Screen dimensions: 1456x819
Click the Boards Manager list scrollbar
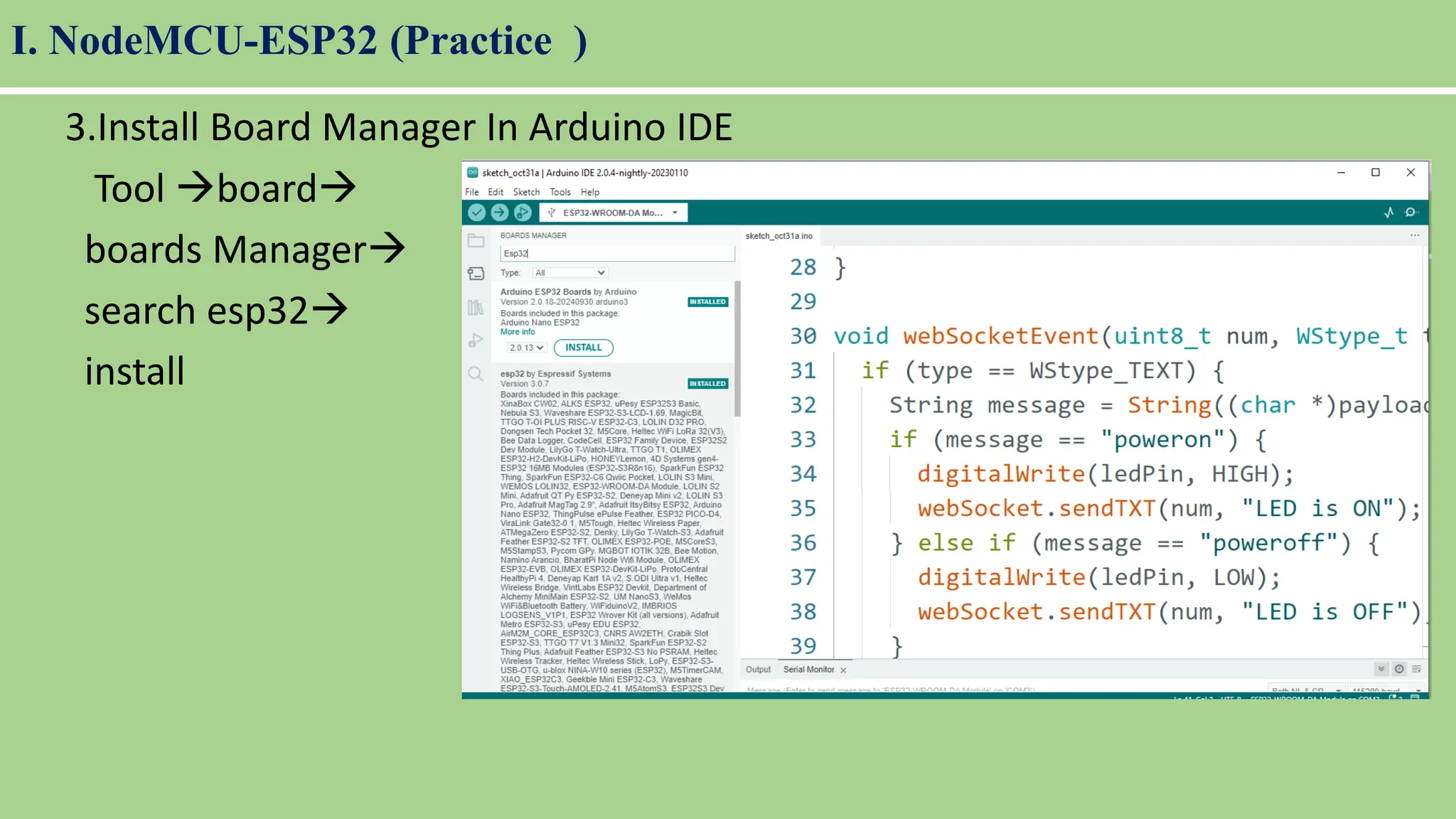pyautogui.click(x=737, y=348)
